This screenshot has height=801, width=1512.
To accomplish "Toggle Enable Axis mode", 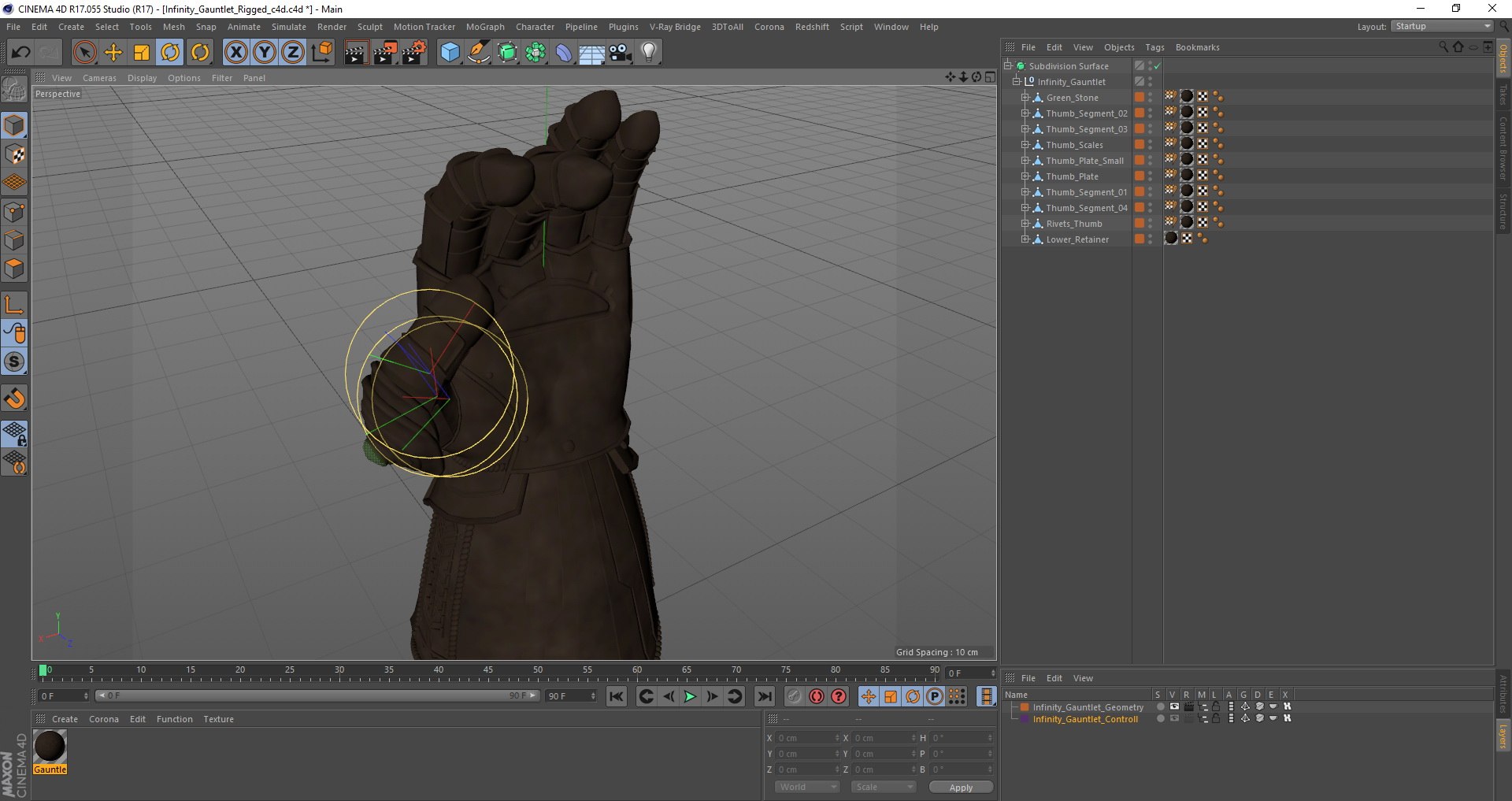I will pos(14,305).
